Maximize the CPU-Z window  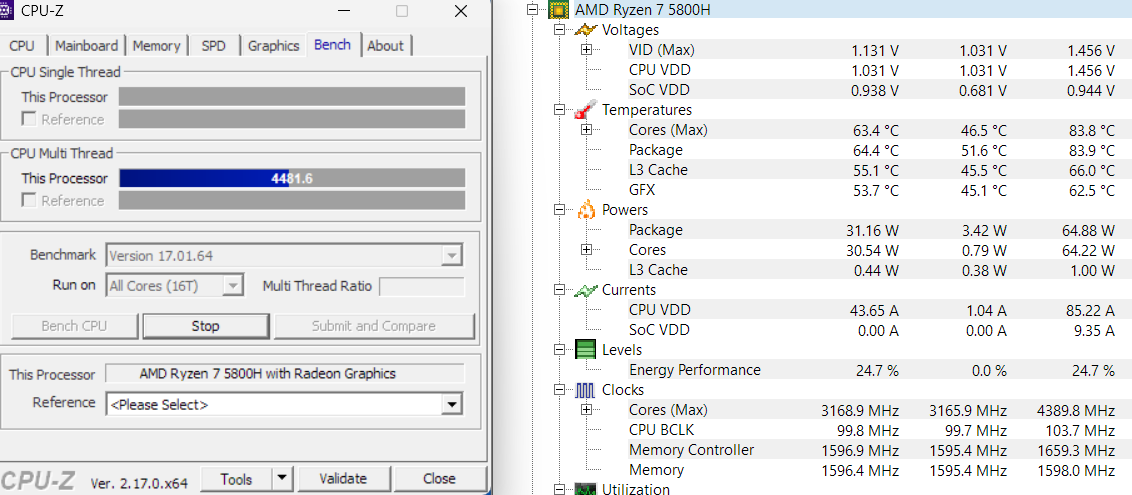tap(401, 11)
